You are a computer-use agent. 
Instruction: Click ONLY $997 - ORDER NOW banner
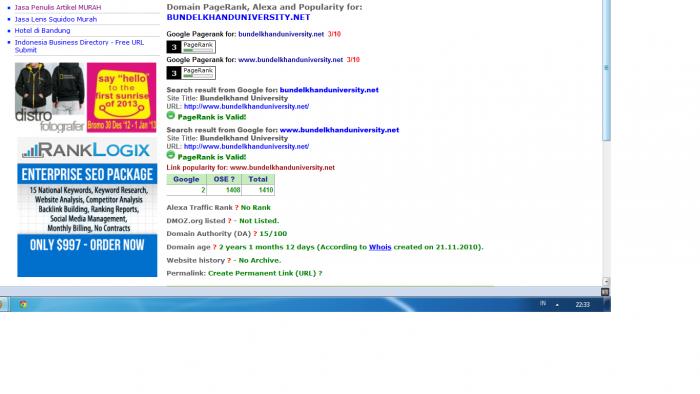tap(87, 245)
